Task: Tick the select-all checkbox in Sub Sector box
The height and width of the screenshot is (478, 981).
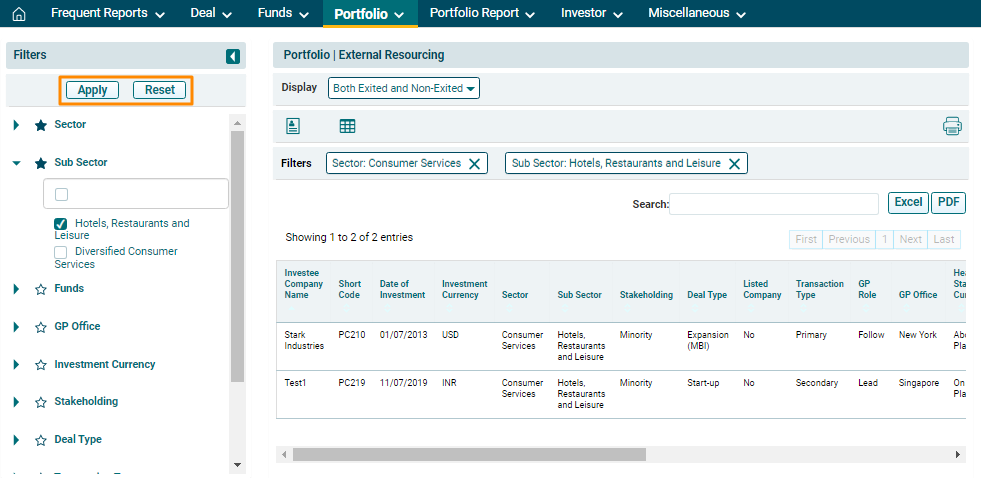Action: tap(62, 194)
